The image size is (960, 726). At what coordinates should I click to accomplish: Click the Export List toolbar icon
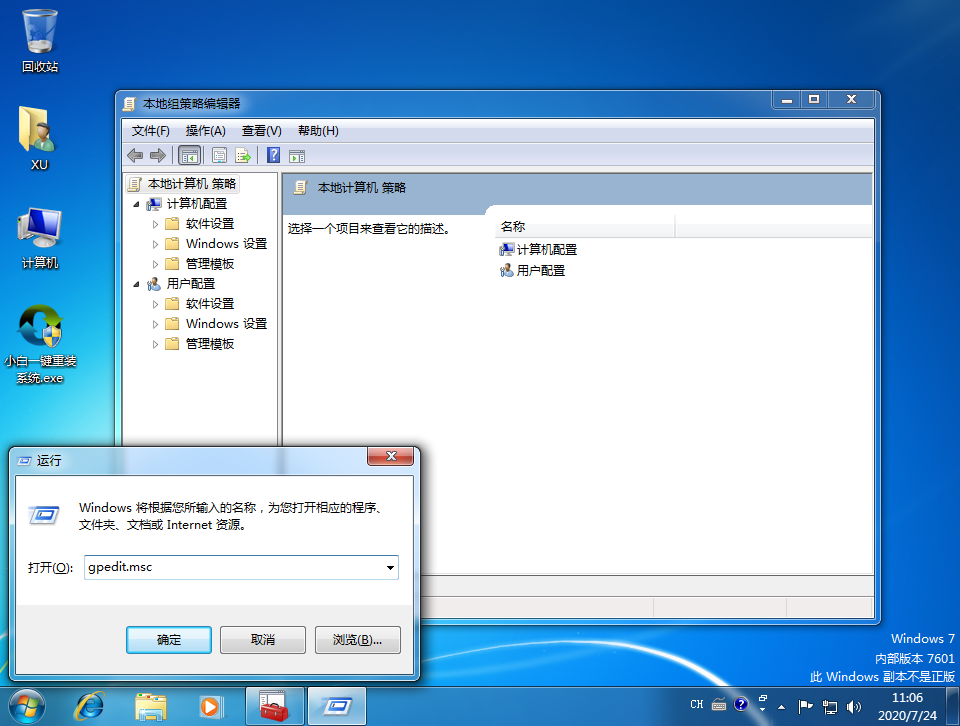click(x=243, y=155)
